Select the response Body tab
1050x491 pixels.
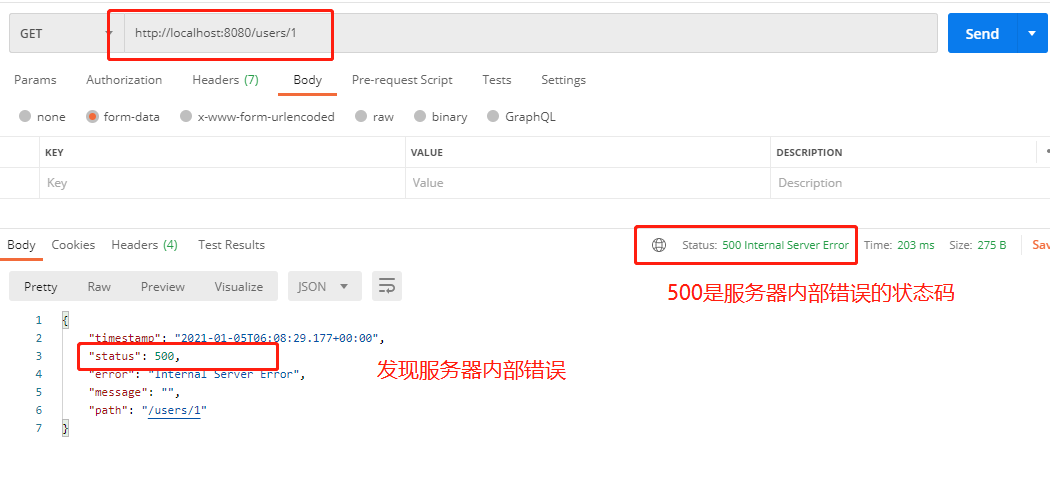(x=21, y=245)
